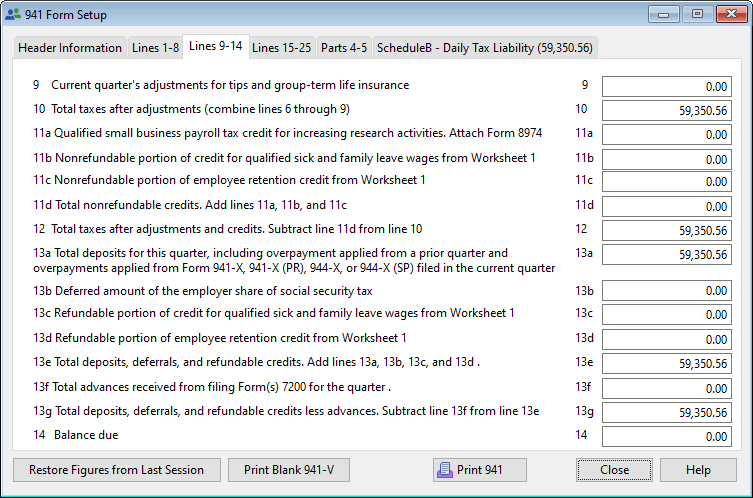Select line 10 total taxes field

(x=667, y=110)
